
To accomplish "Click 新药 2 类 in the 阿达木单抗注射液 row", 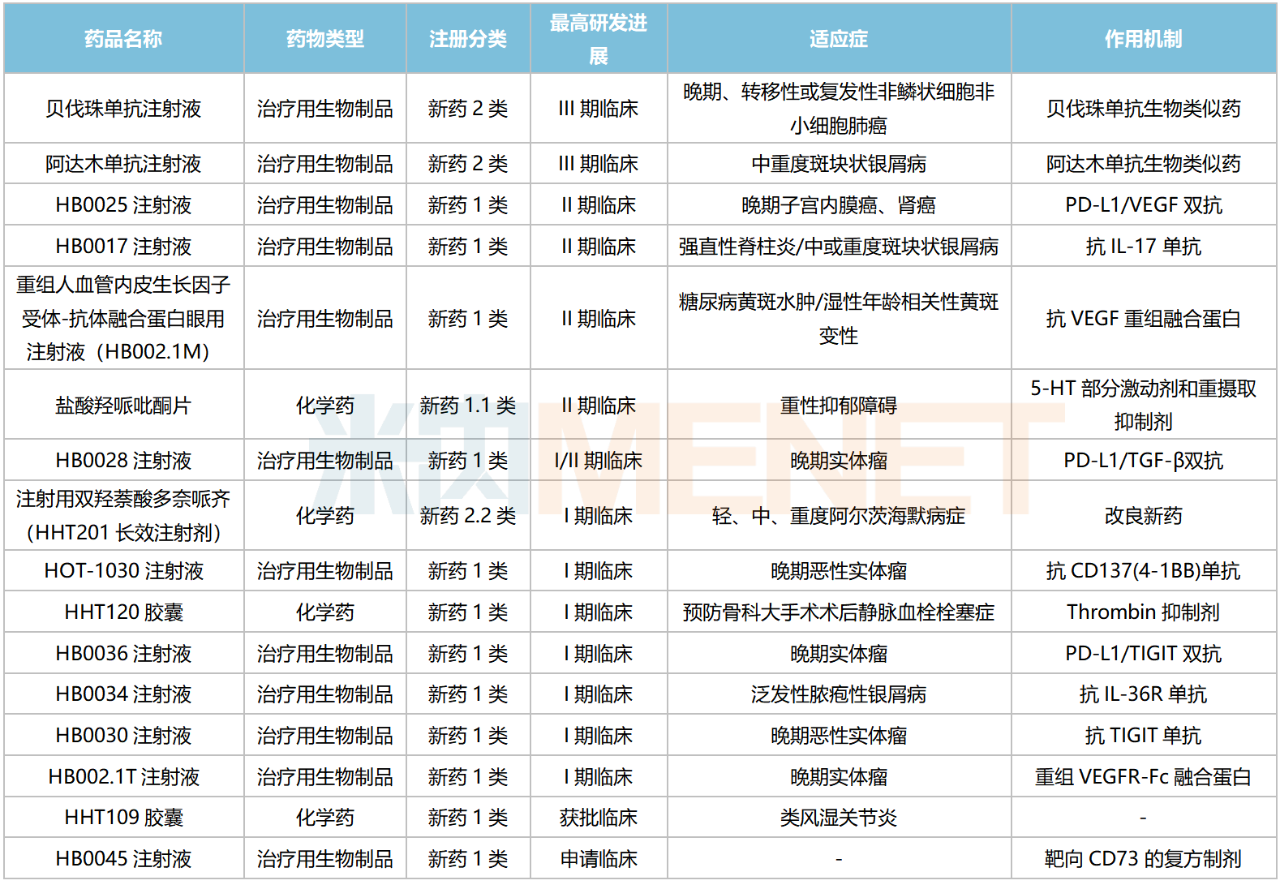I will coord(468,163).
